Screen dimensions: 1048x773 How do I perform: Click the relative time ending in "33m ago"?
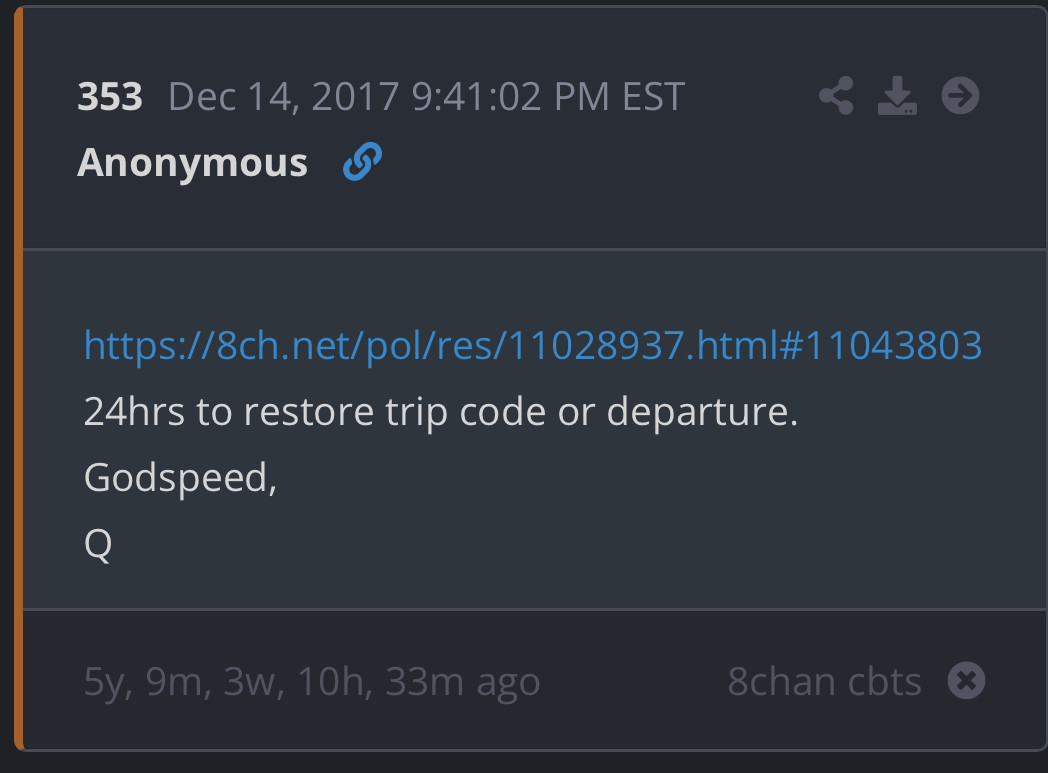pyautogui.click(x=312, y=682)
